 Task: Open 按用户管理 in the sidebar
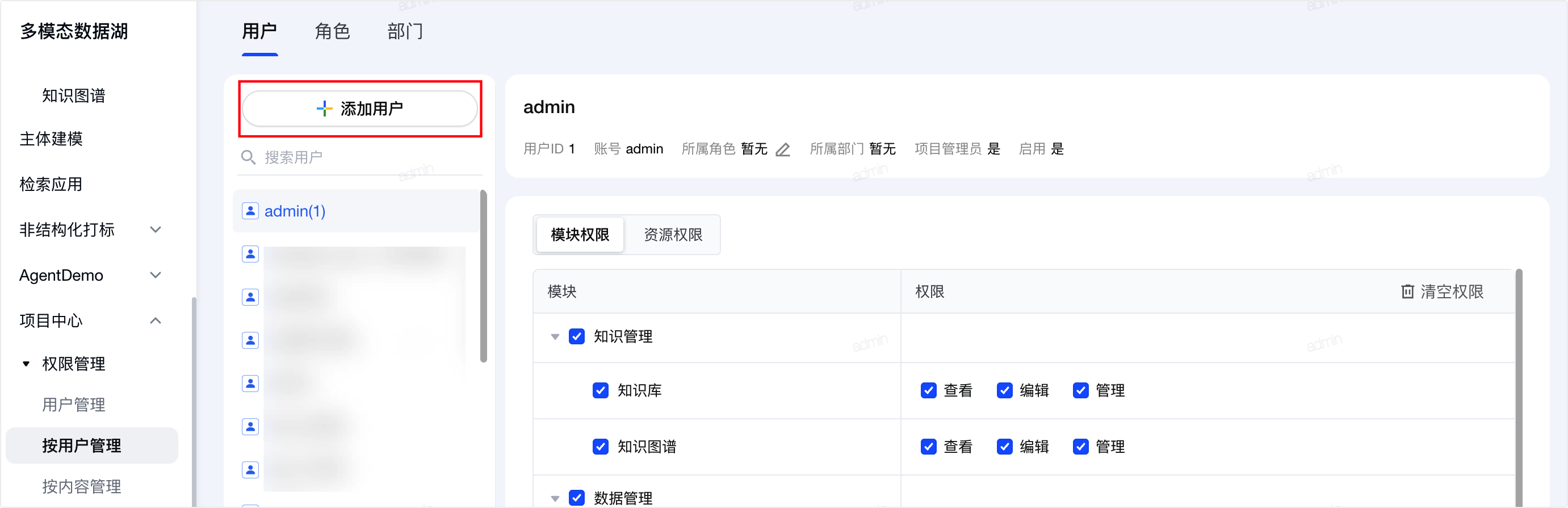pos(92,445)
